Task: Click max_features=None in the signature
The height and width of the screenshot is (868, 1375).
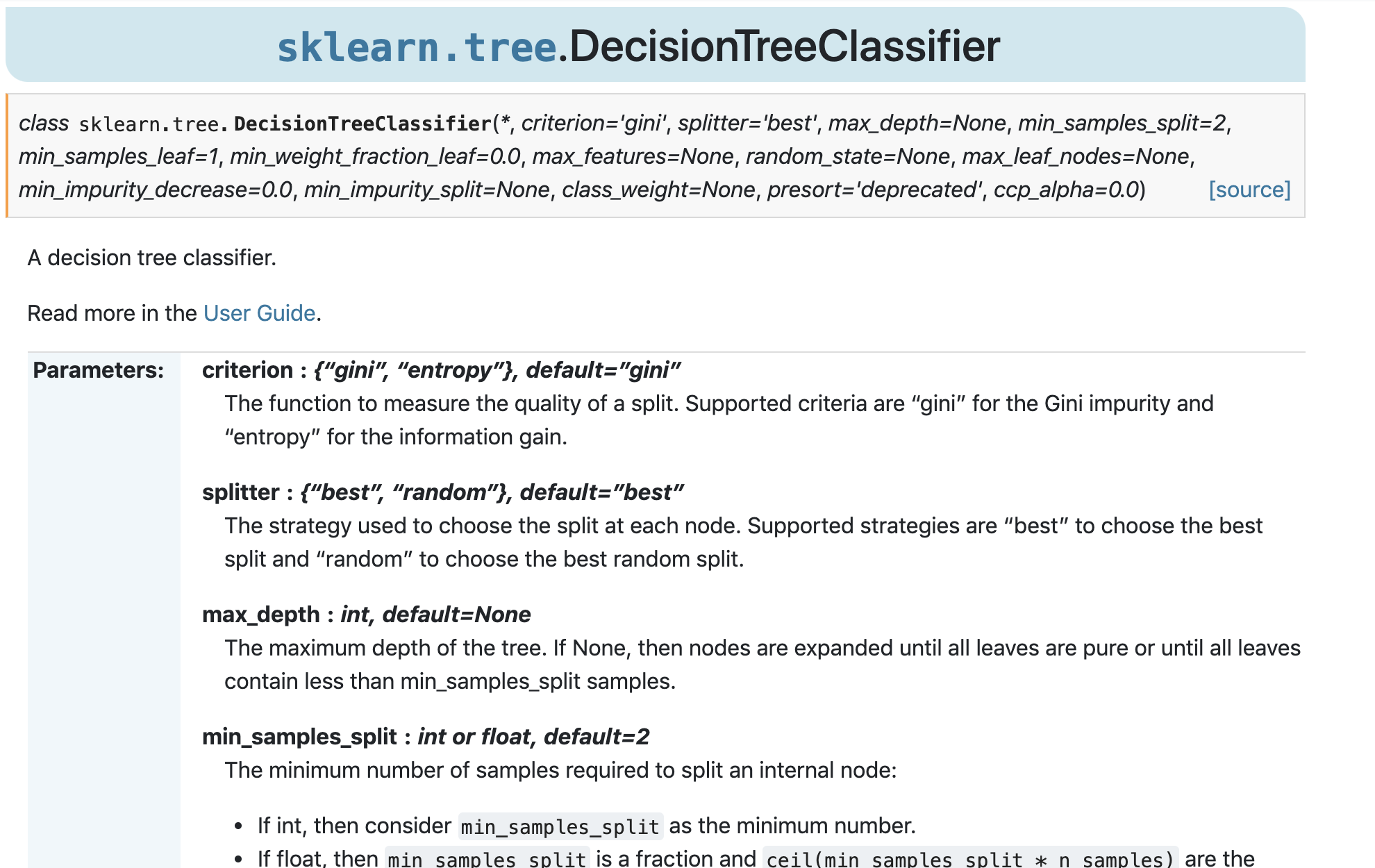Action: 633,156
